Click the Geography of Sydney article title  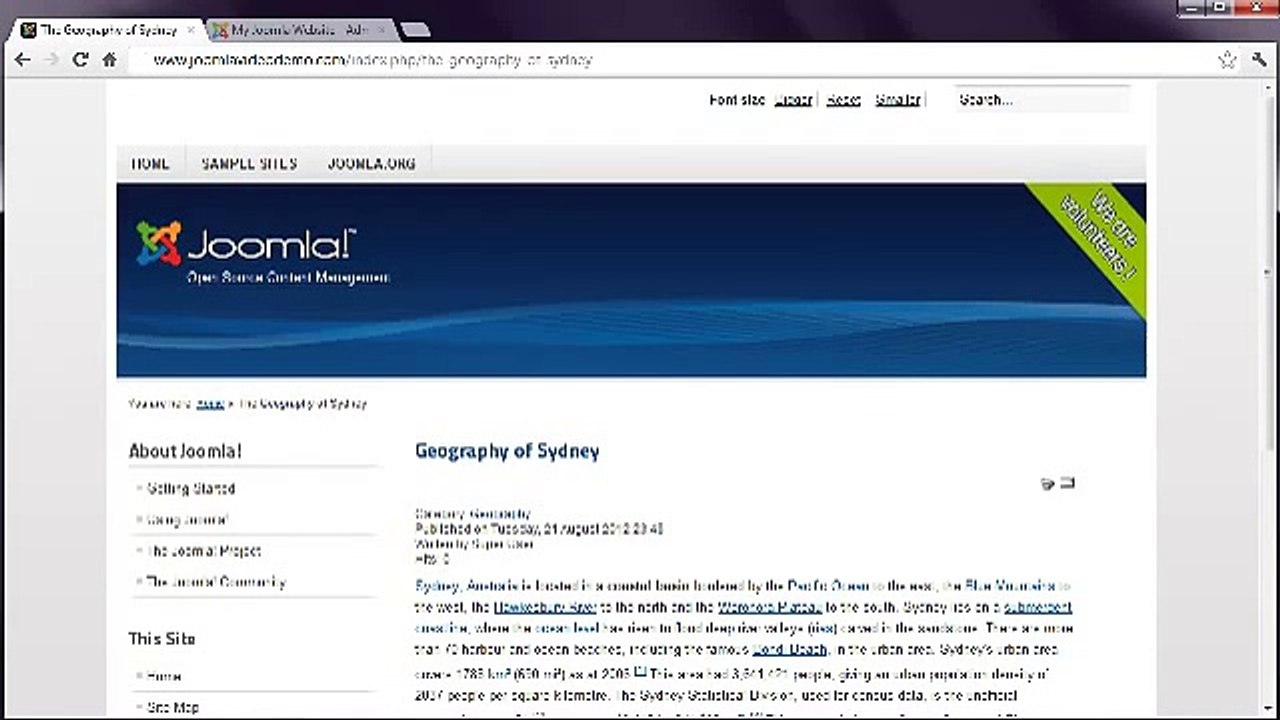(x=507, y=451)
